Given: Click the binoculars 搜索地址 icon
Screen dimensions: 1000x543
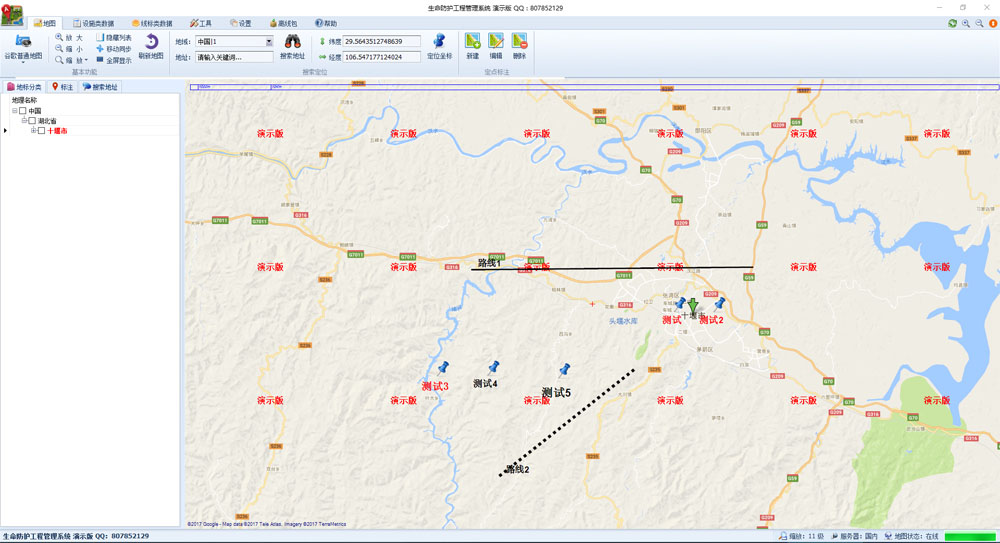Looking at the screenshot, I should click(x=293, y=42).
